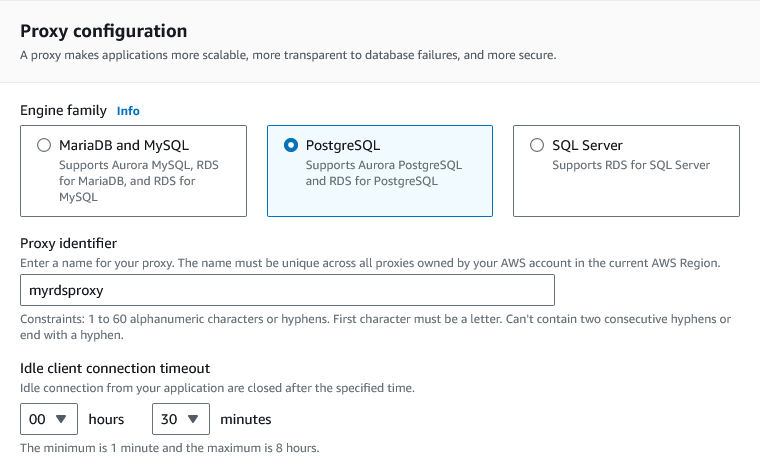This screenshot has width=760, height=475.
Task: Click the "Idle client connection timeout" label
Action: [x=115, y=369]
